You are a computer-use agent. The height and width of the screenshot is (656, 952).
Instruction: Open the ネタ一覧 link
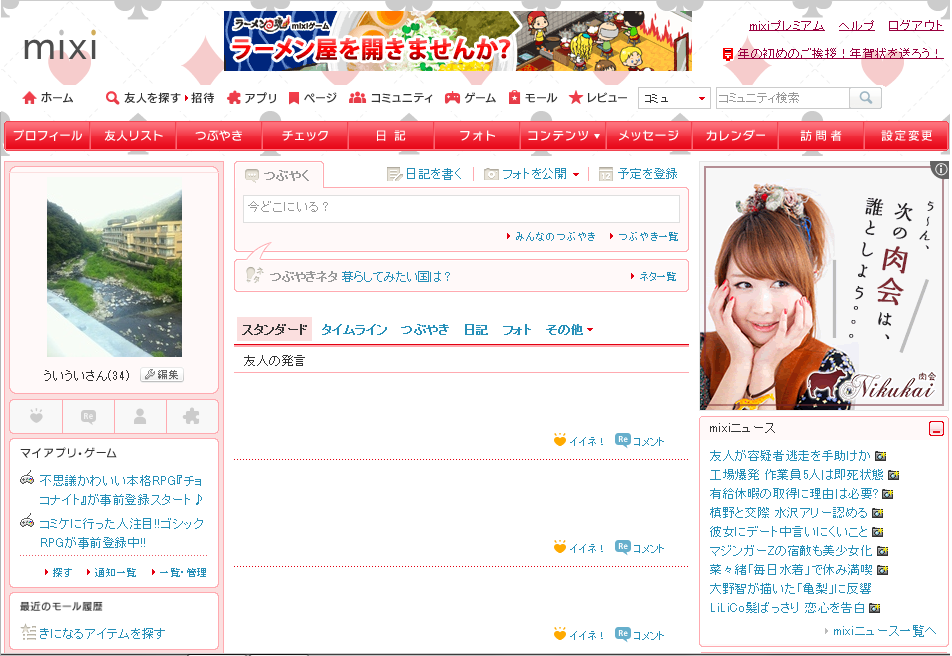click(x=658, y=276)
